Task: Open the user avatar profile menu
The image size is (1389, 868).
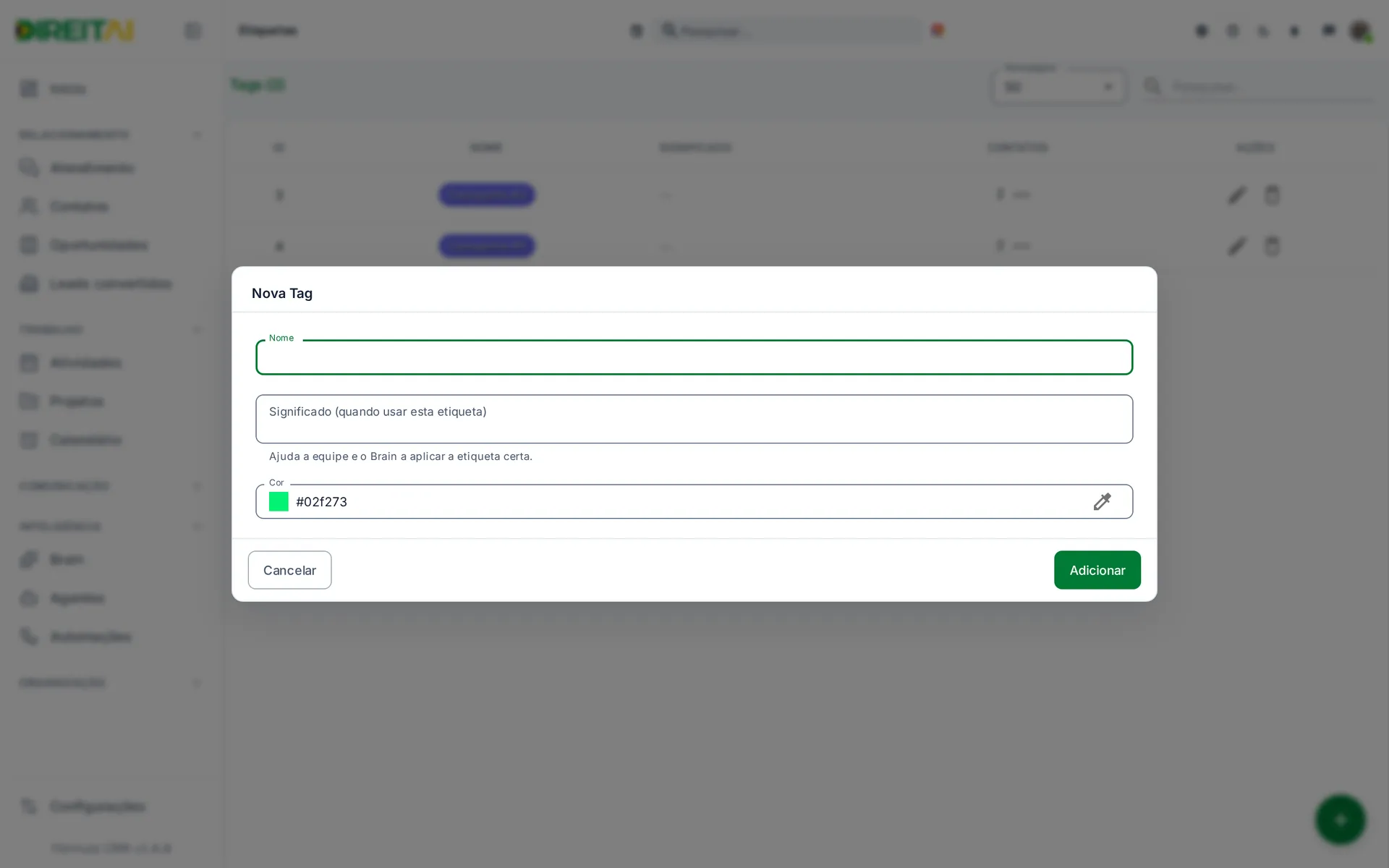Action: pos(1359,30)
